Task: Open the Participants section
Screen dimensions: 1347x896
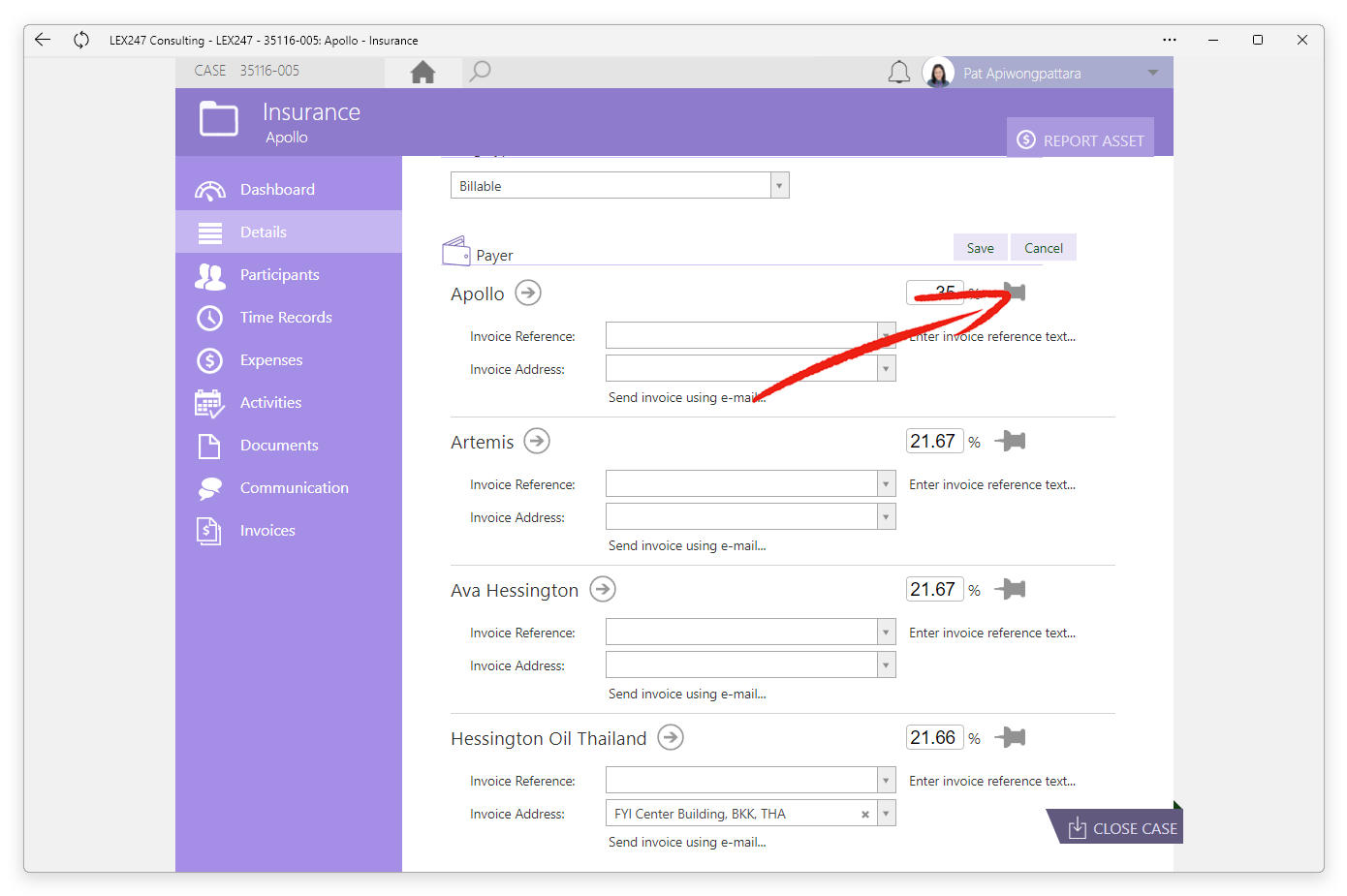Action: coord(289,274)
